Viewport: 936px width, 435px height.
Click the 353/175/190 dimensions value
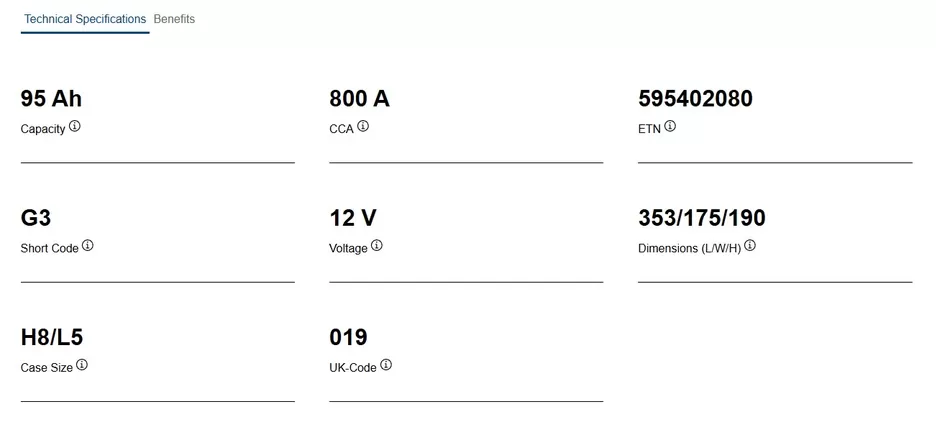701,218
